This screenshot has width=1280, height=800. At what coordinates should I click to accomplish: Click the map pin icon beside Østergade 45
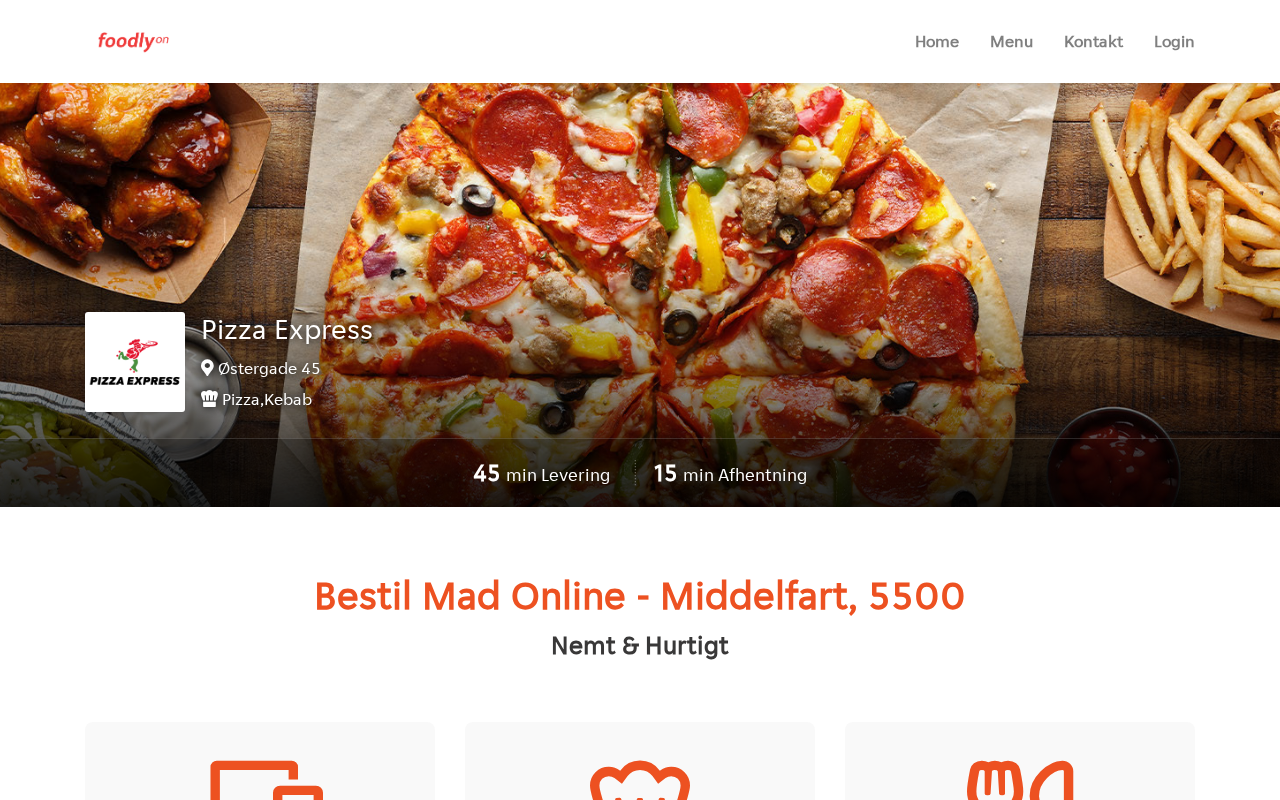click(207, 368)
